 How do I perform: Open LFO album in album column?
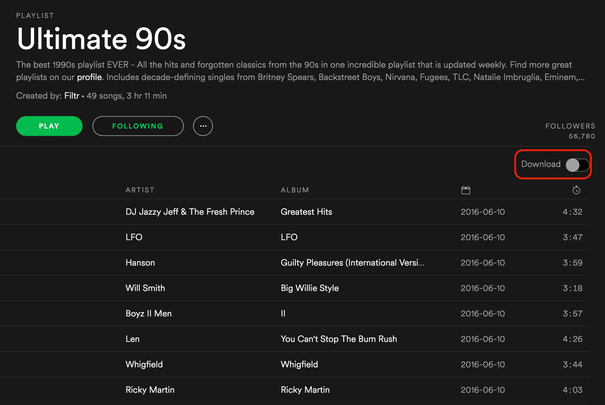[289, 237]
